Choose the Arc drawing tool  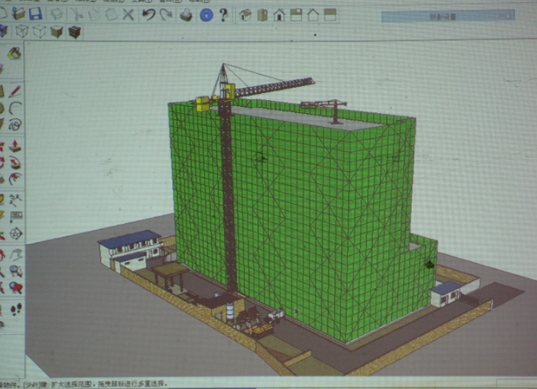click(15, 108)
